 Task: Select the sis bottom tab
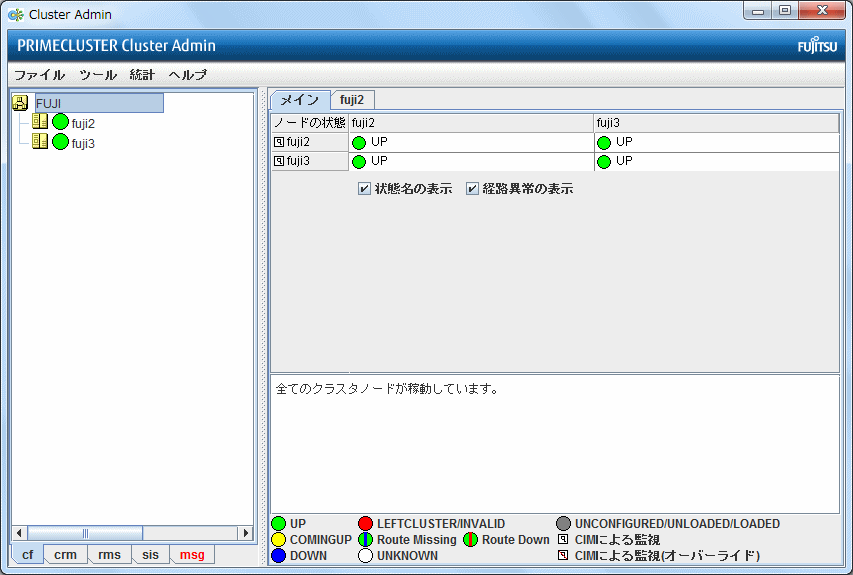coord(150,554)
